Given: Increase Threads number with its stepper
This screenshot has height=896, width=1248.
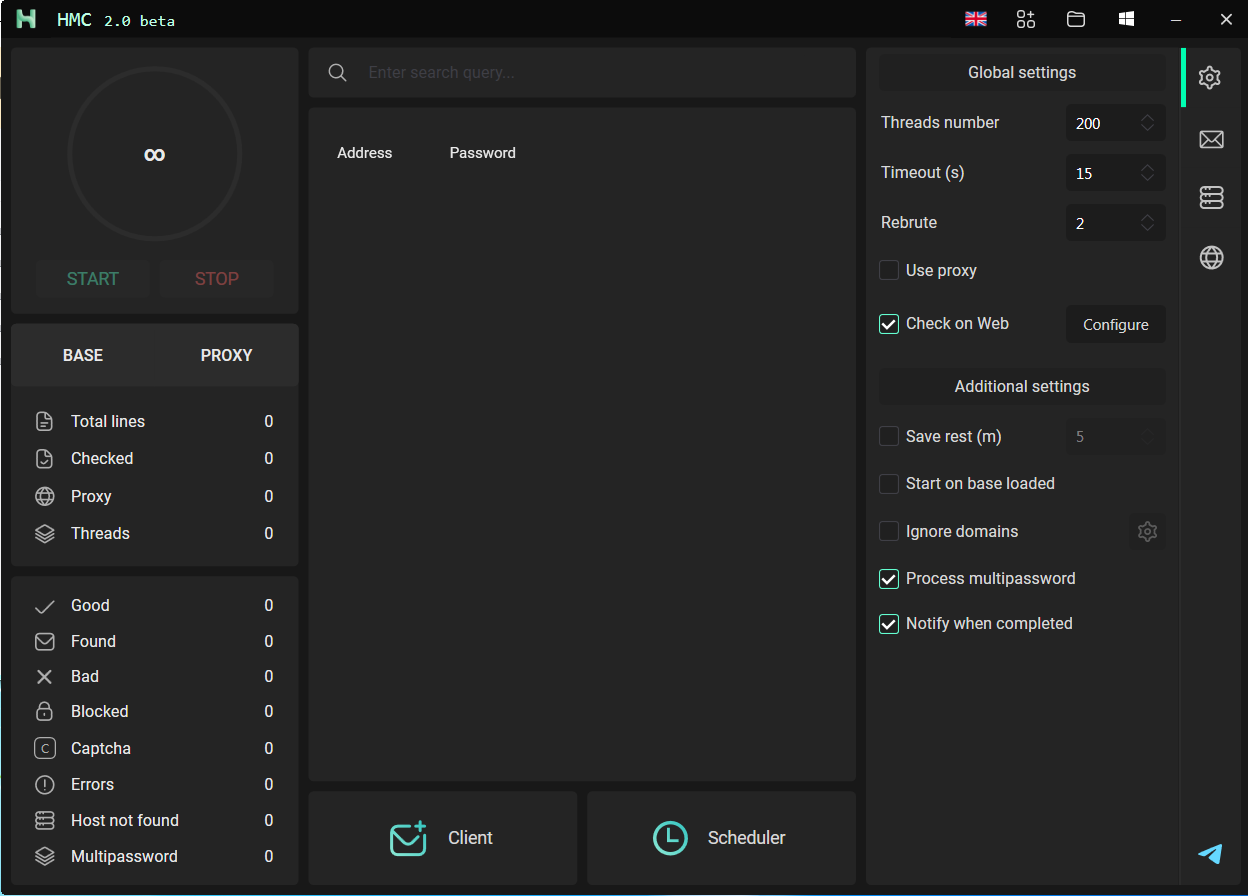Looking at the screenshot, I should (1146, 117).
